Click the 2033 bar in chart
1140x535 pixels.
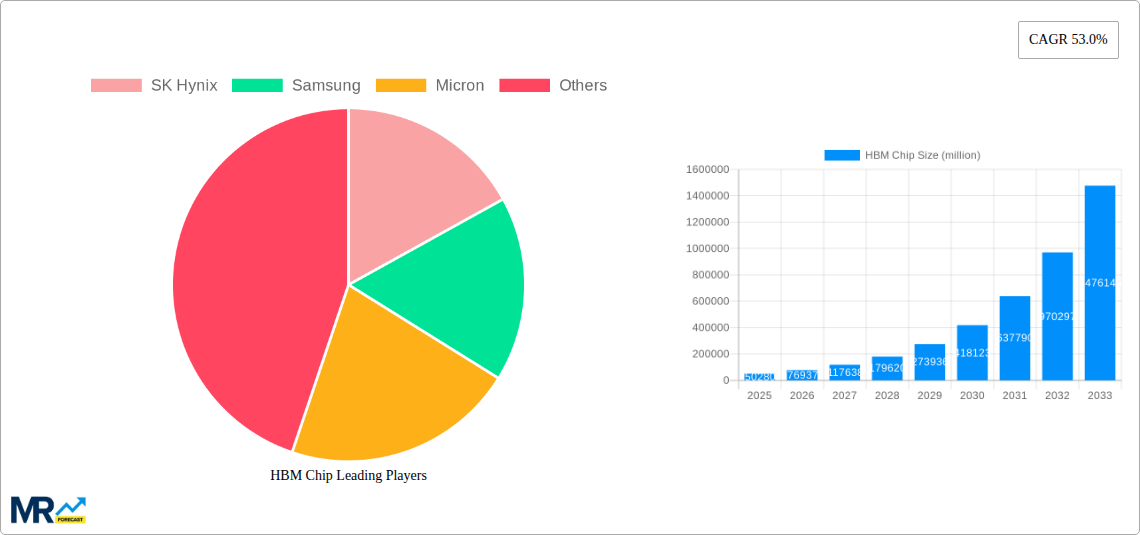[1099, 283]
